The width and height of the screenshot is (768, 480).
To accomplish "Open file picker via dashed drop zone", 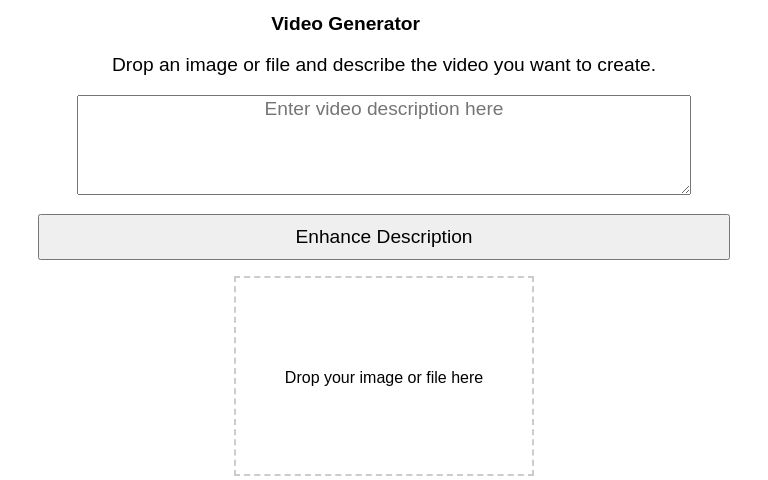I will point(384,376).
